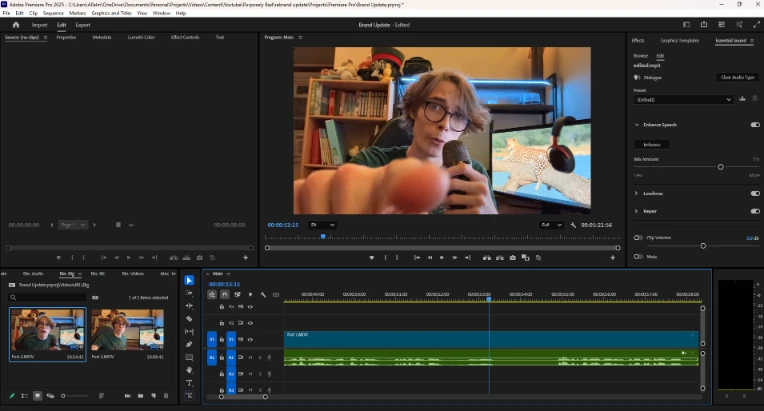Switch to Browse tab in Essential Sound

pyautogui.click(x=641, y=56)
